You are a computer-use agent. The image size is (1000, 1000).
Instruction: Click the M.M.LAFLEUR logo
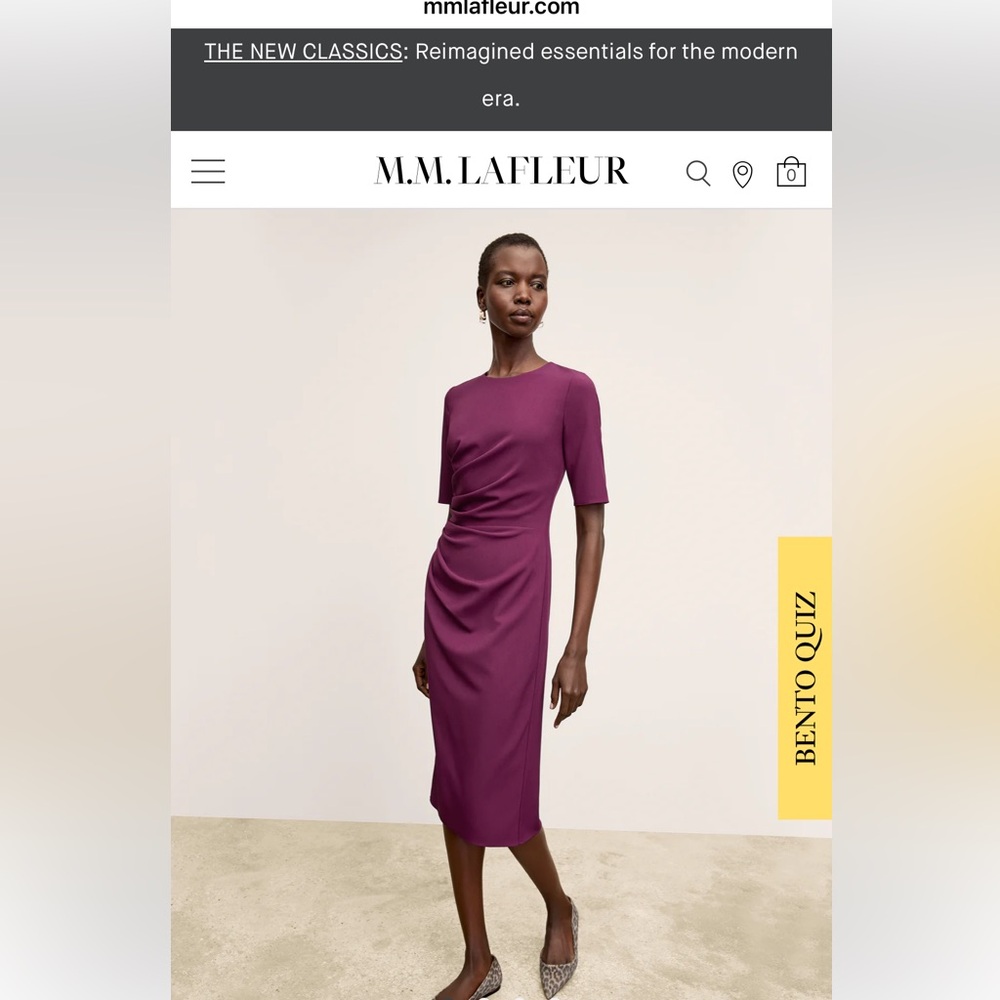(501, 171)
